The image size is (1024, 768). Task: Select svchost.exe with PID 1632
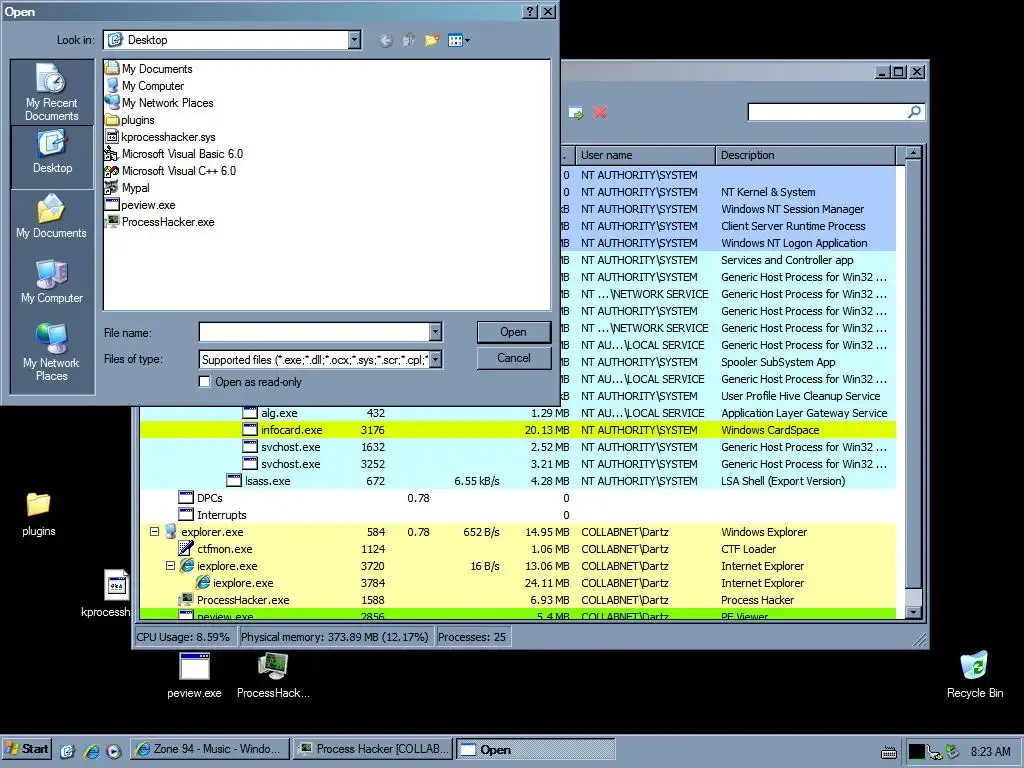(517, 447)
